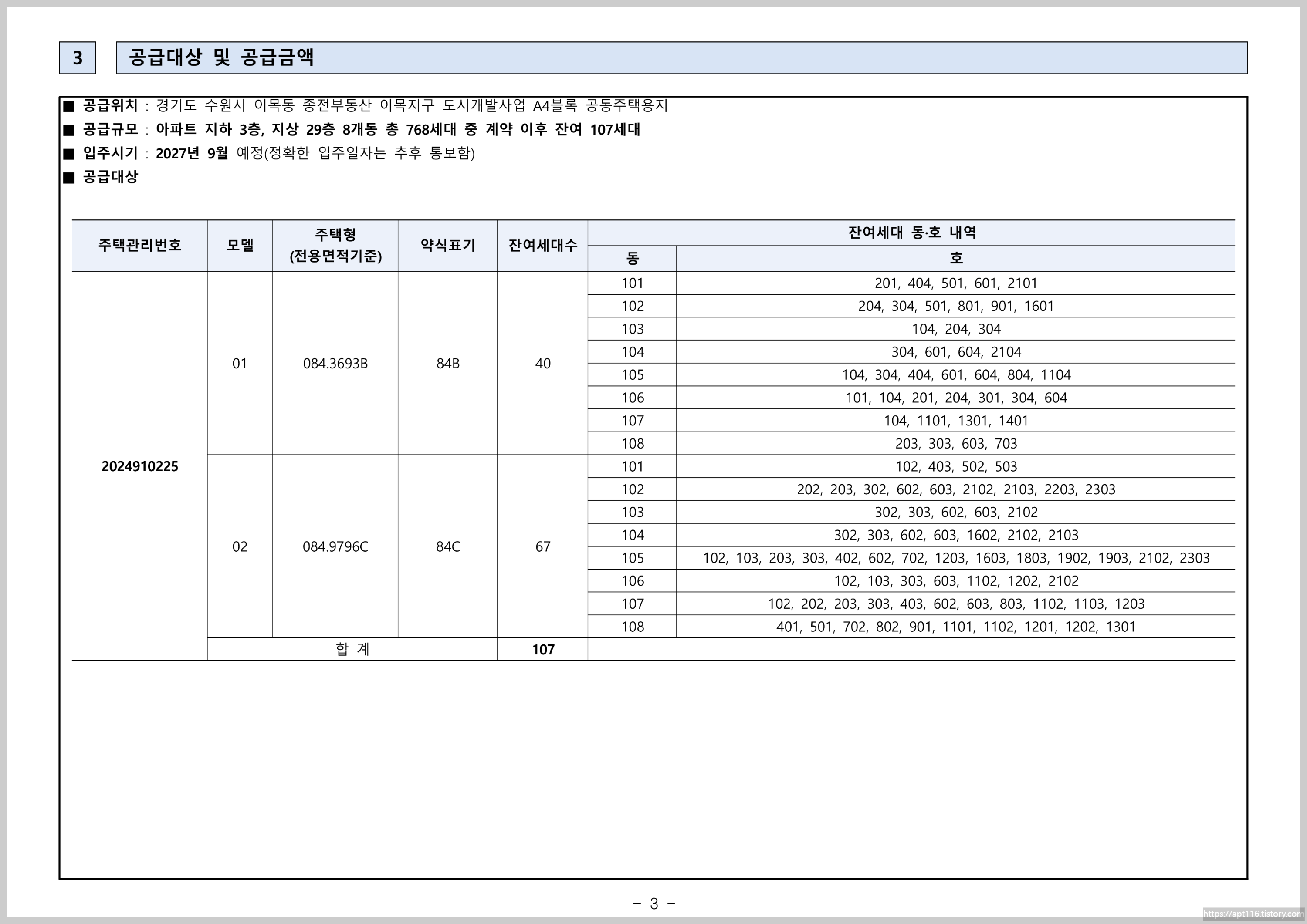Click the 약식표기 column header

tap(447, 245)
